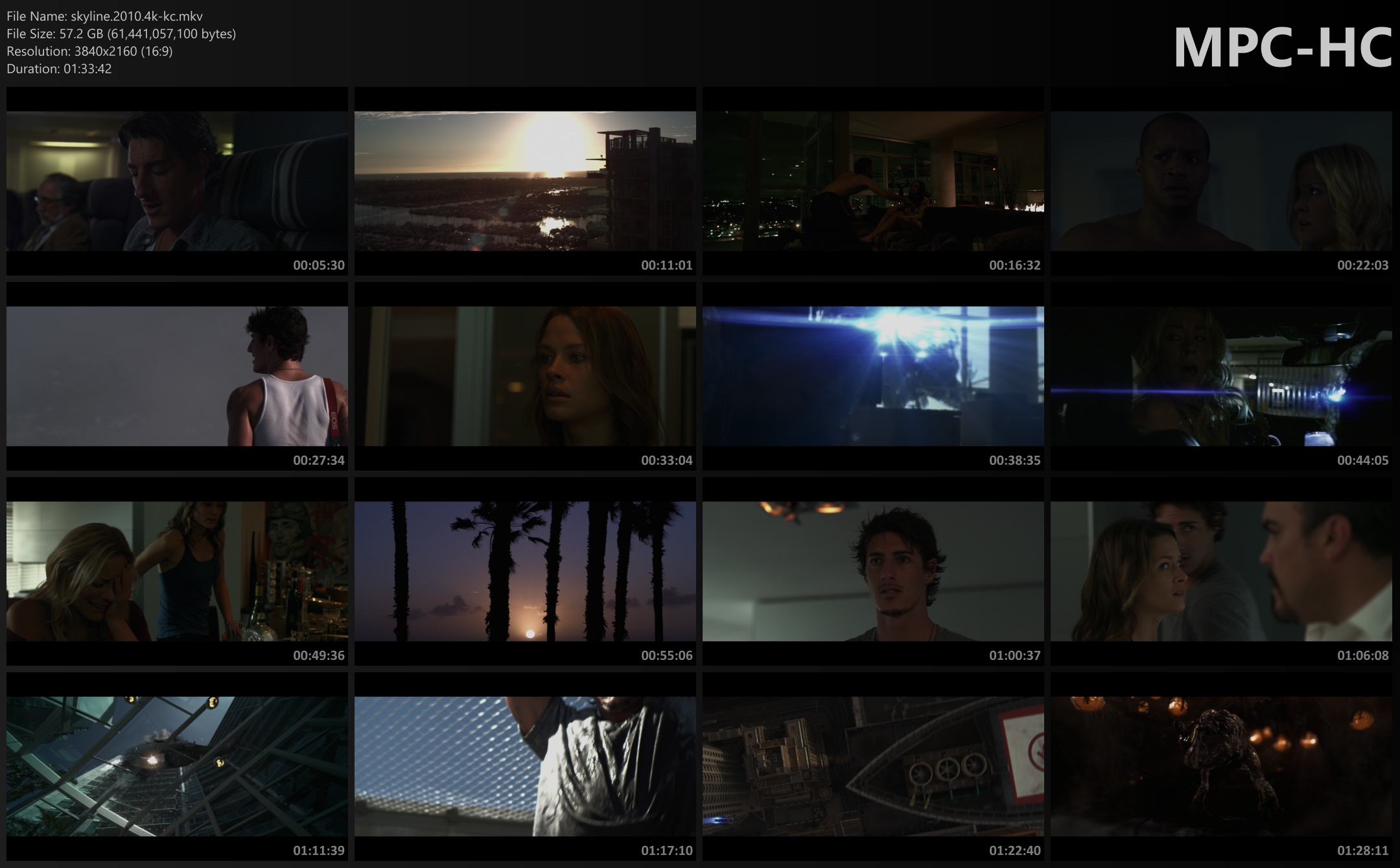
Task: Click the thumbnail at 00:05:30
Action: pyautogui.click(x=177, y=181)
